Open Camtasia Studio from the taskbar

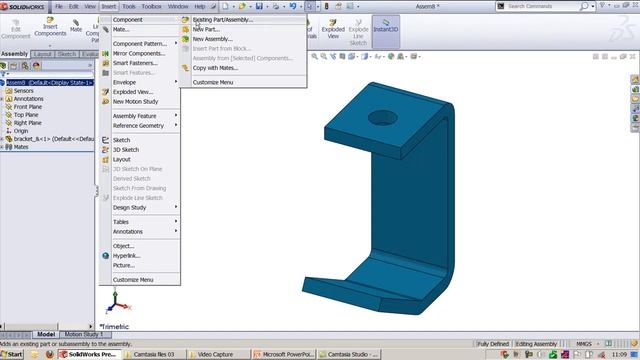coord(349,354)
